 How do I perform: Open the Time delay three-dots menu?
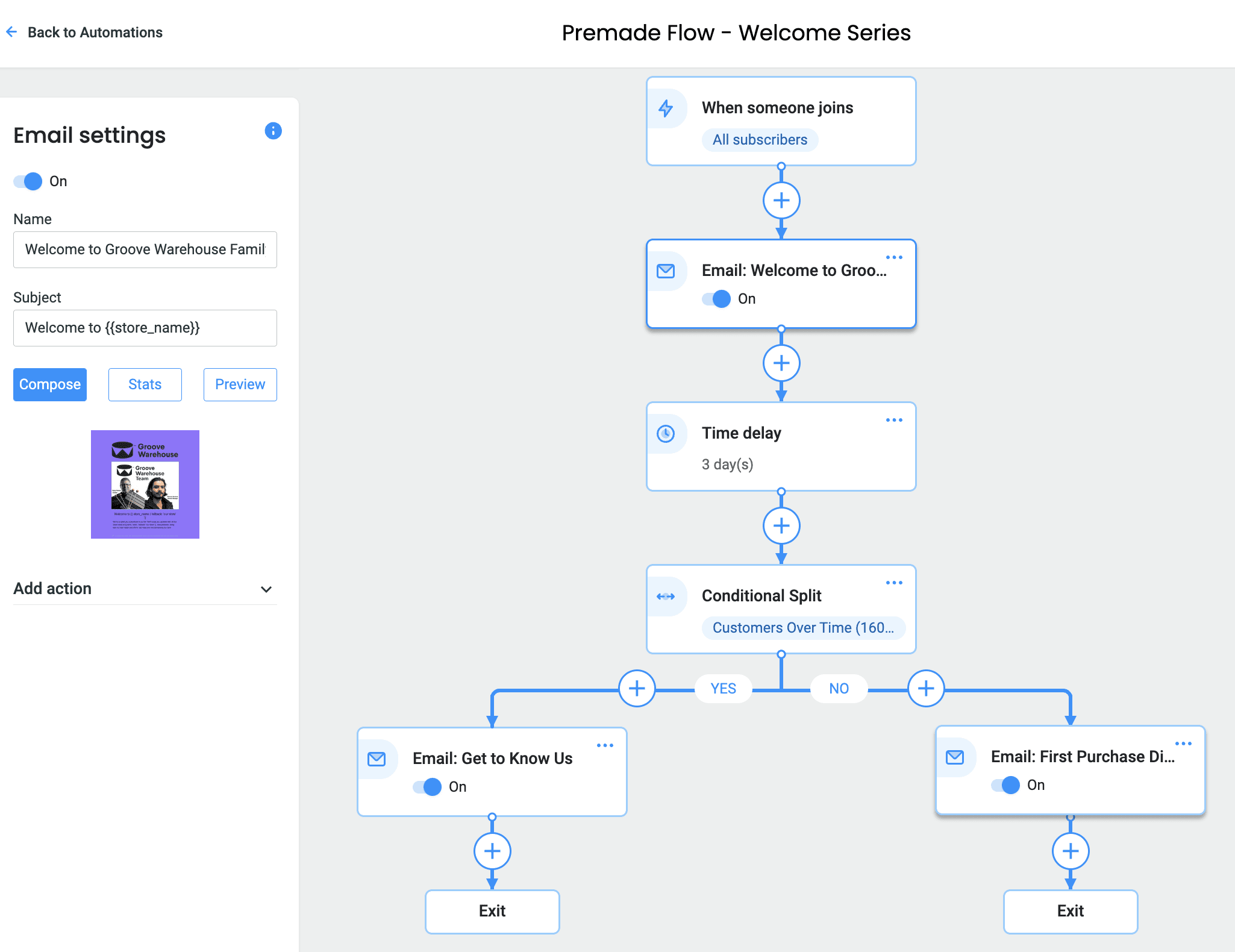pos(894,420)
